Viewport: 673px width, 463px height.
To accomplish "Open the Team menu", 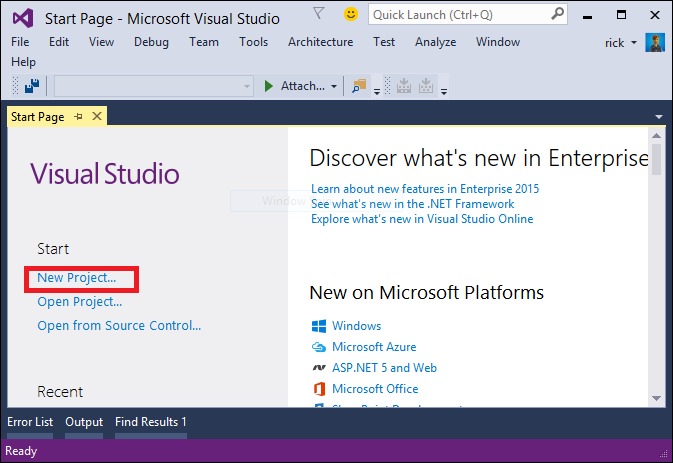I will (x=204, y=42).
